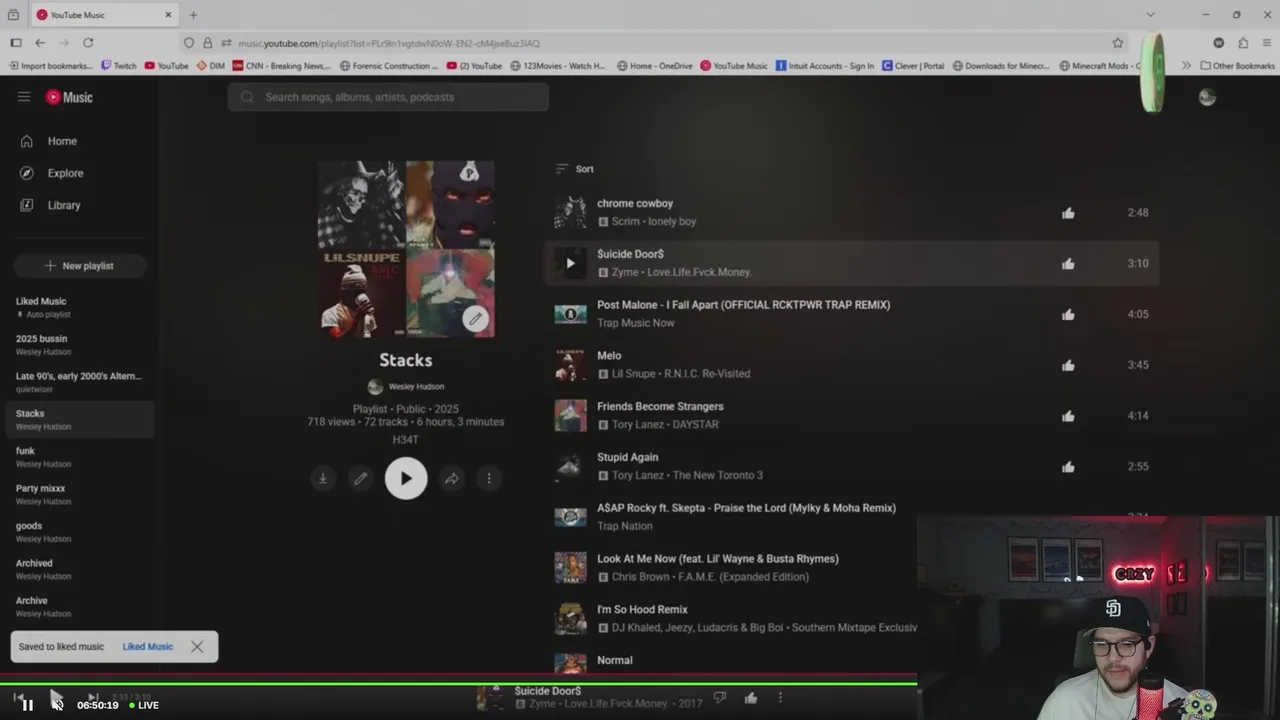Image resolution: width=1280 pixels, height=720 pixels.
Task: Dislike the current song in player bar
Action: pos(719,698)
